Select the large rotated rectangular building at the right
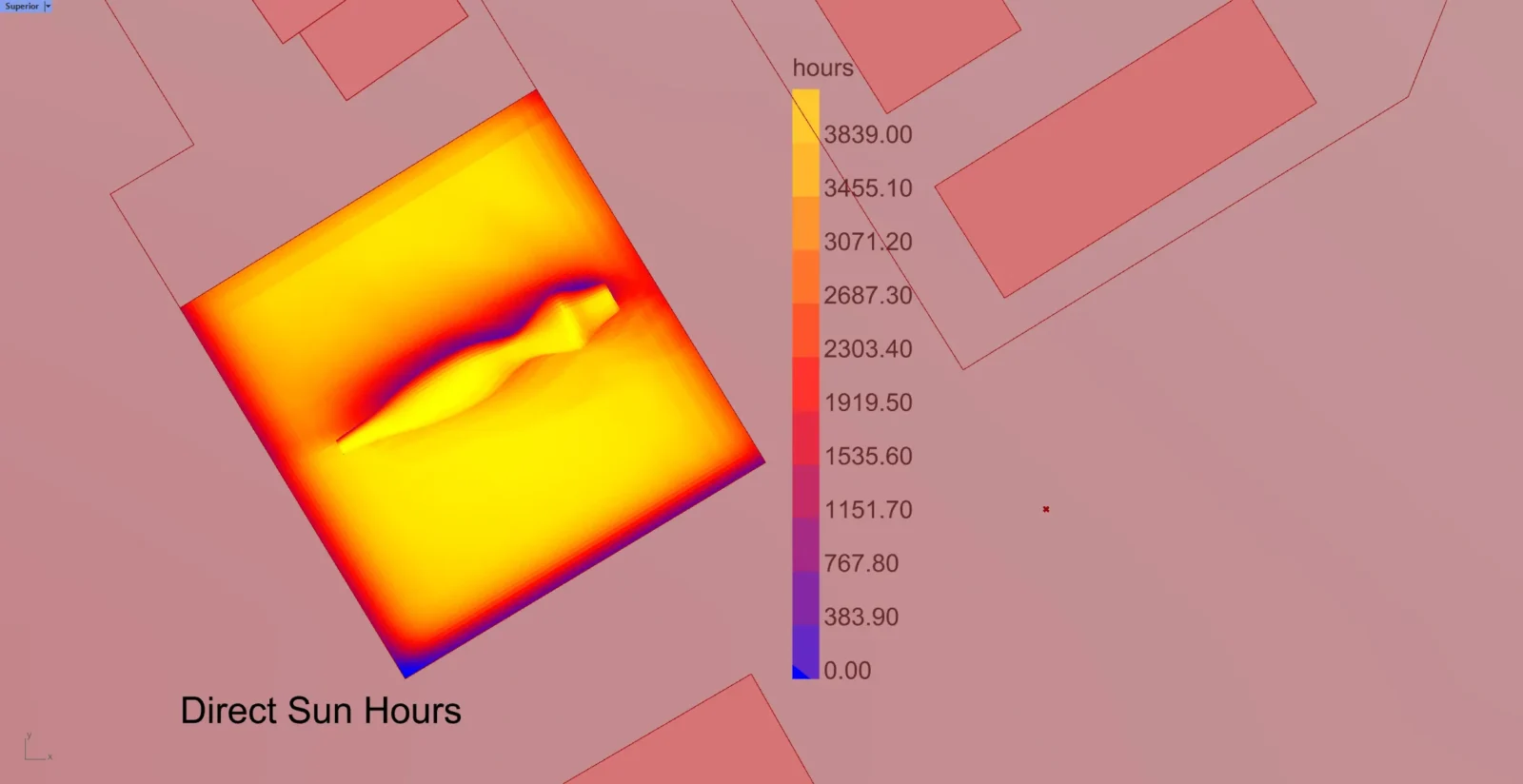The image size is (1523, 784). [x=1125, y=147]
